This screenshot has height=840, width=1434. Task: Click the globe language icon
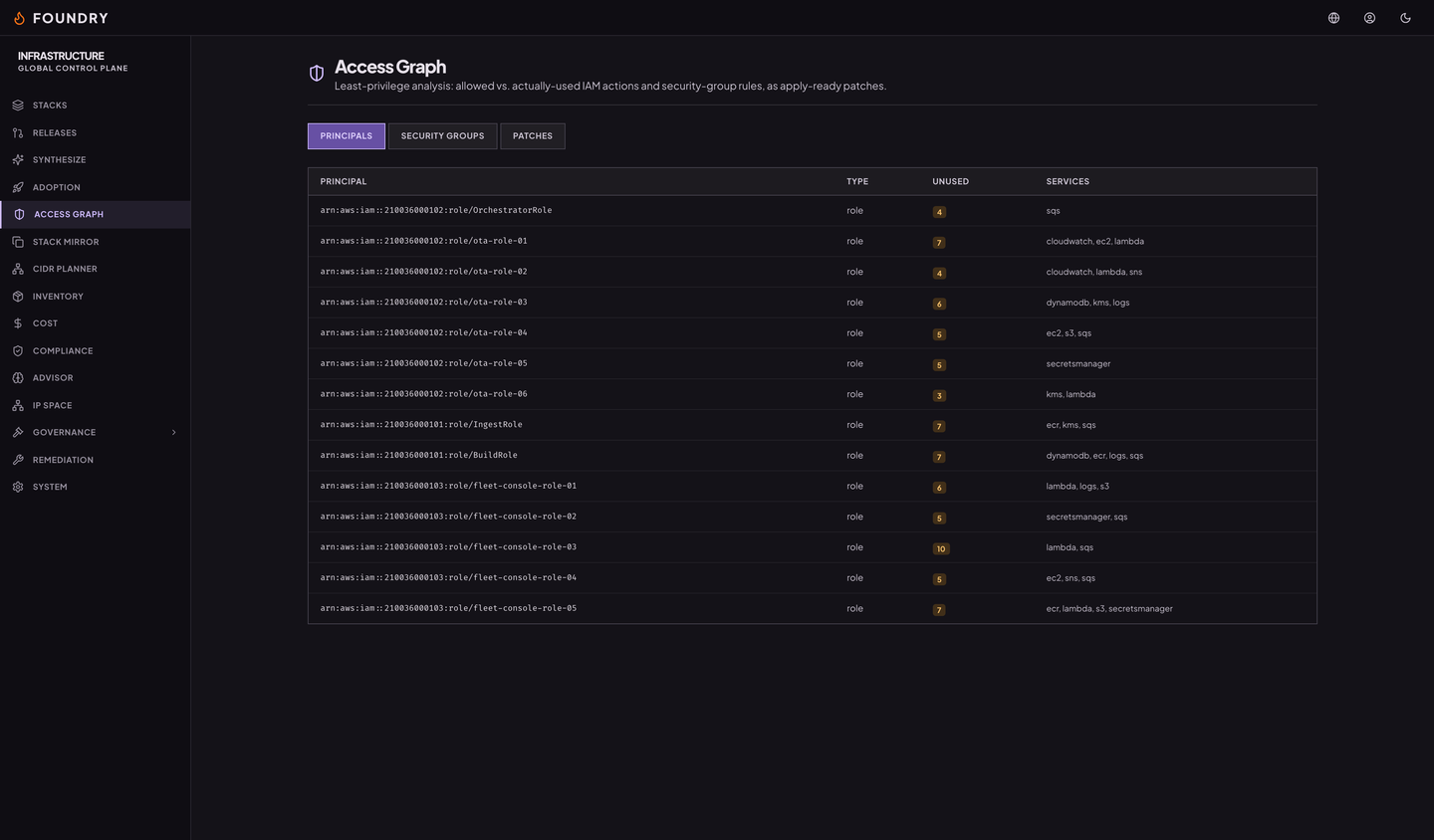click(x=1333, y=18)
